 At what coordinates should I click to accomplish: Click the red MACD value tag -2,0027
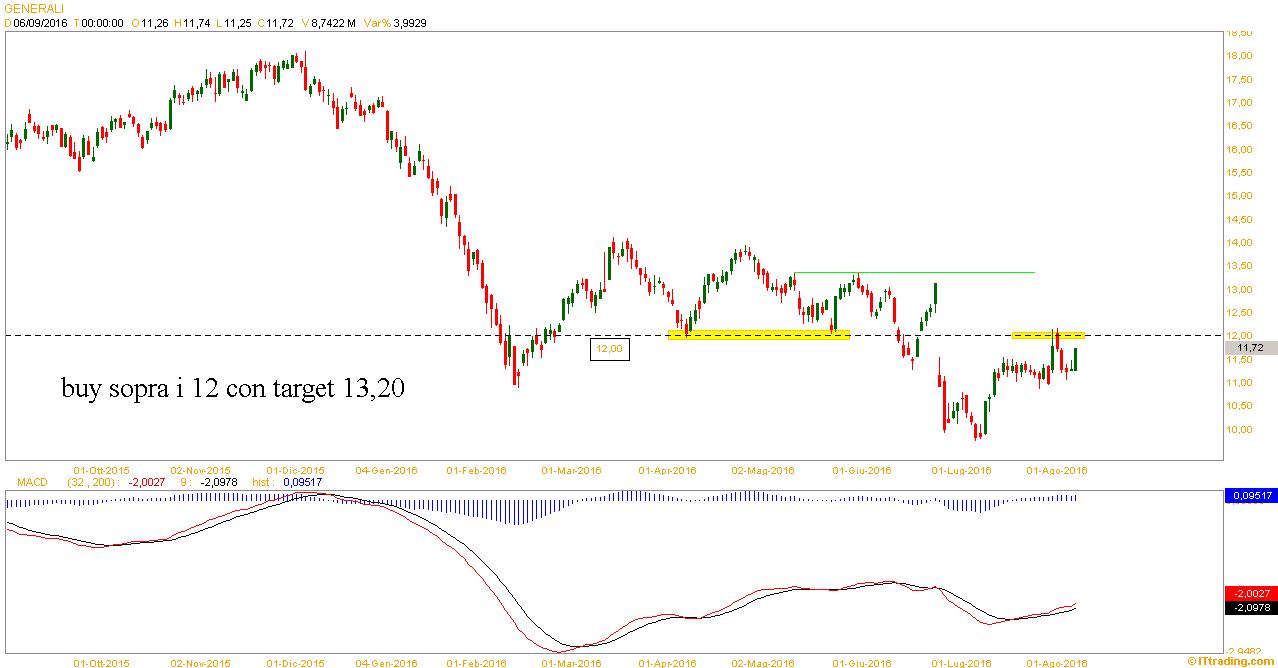point(1250,593)
